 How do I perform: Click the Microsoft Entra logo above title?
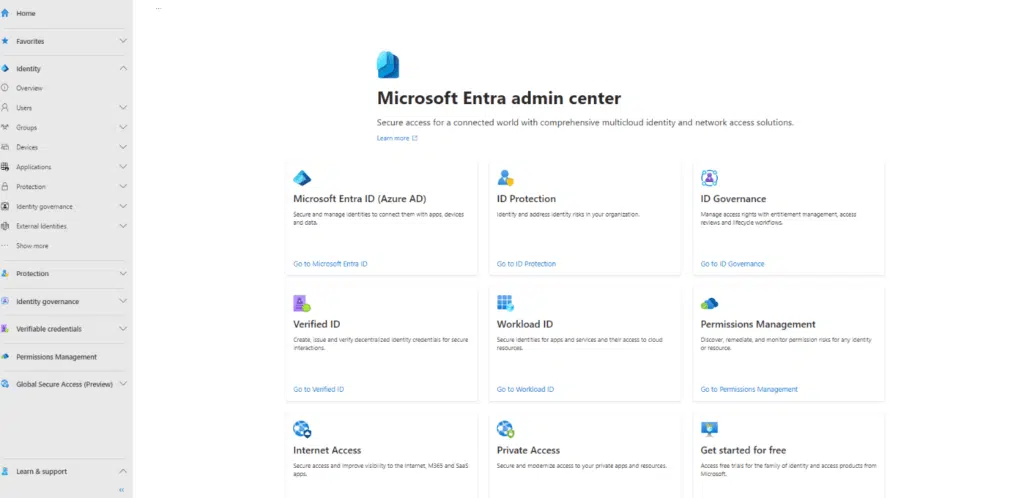click(x=388, y=65)
